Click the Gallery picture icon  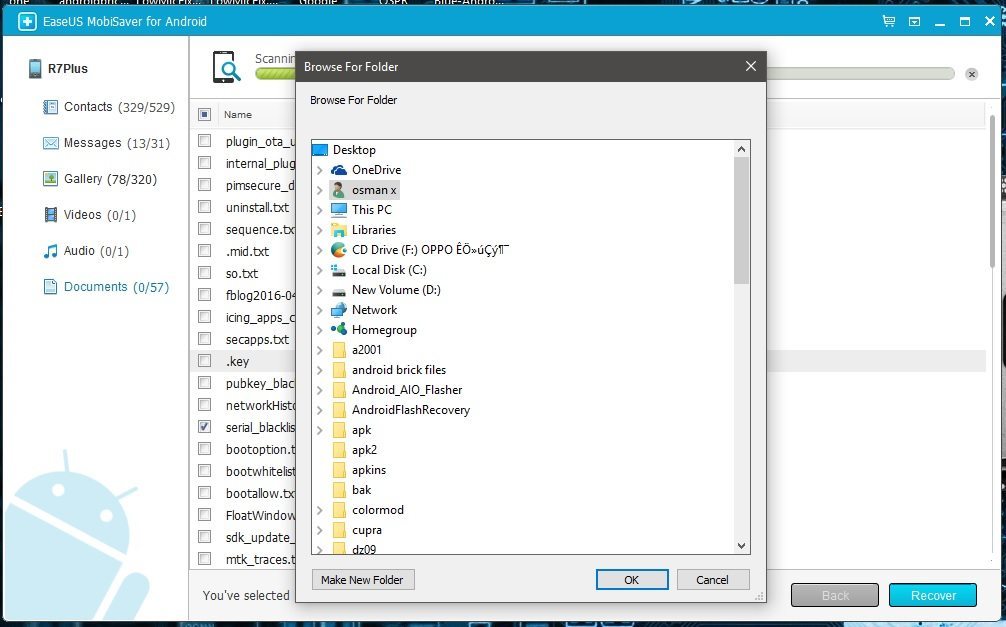pos(50,179)
